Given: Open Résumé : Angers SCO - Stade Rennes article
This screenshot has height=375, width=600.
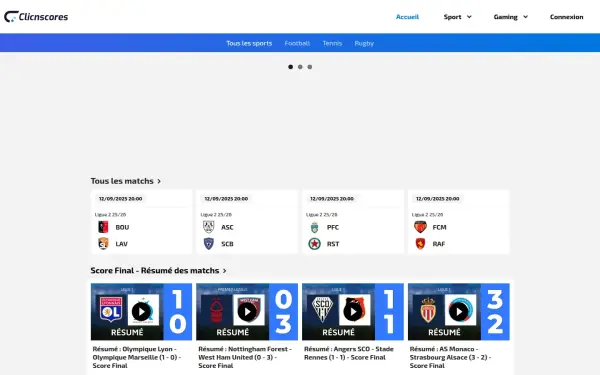Looking at the screenshot, I should coord(349,353).
